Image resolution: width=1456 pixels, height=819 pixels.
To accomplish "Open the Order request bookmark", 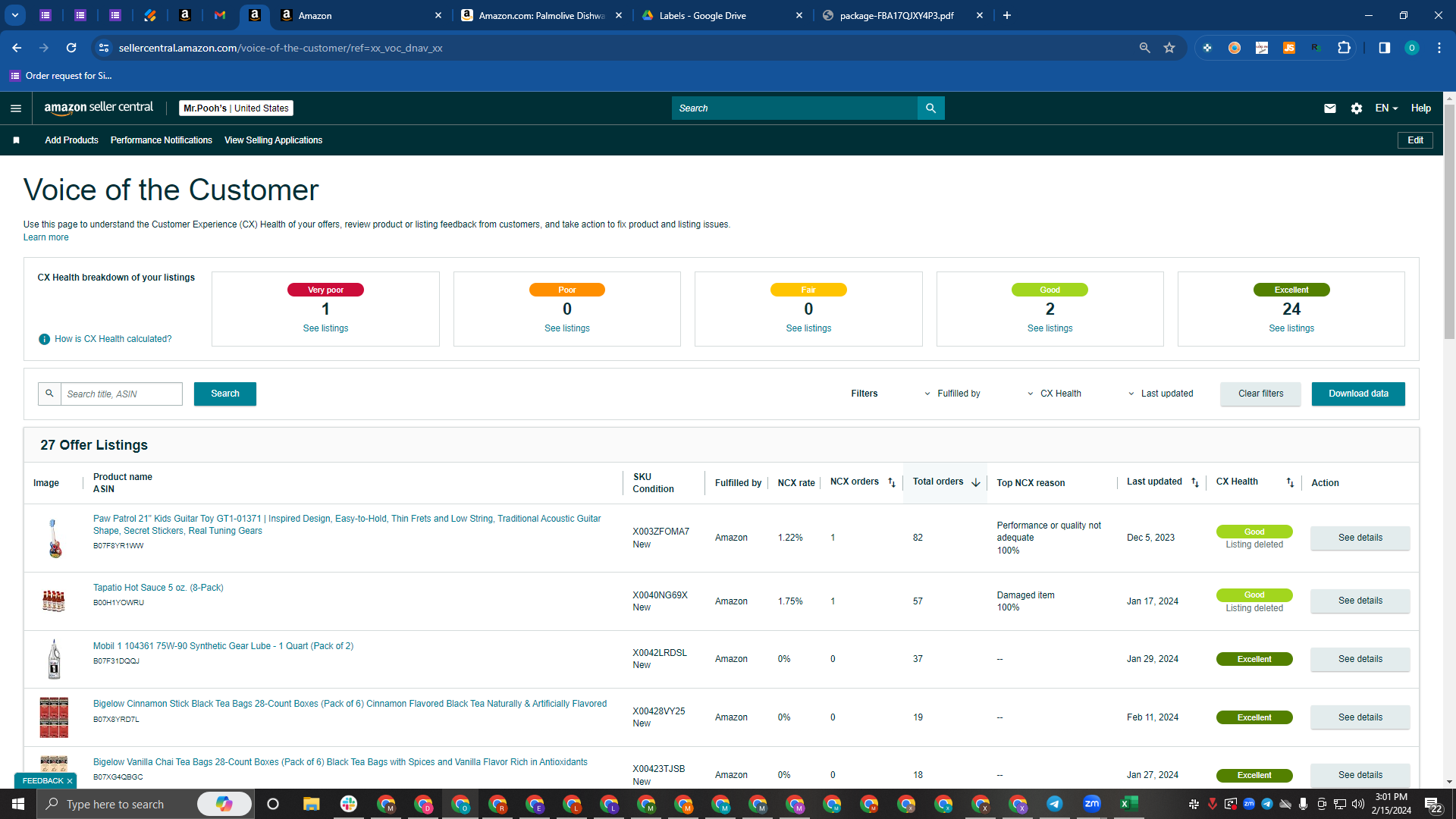I will [x=61, y=76].
